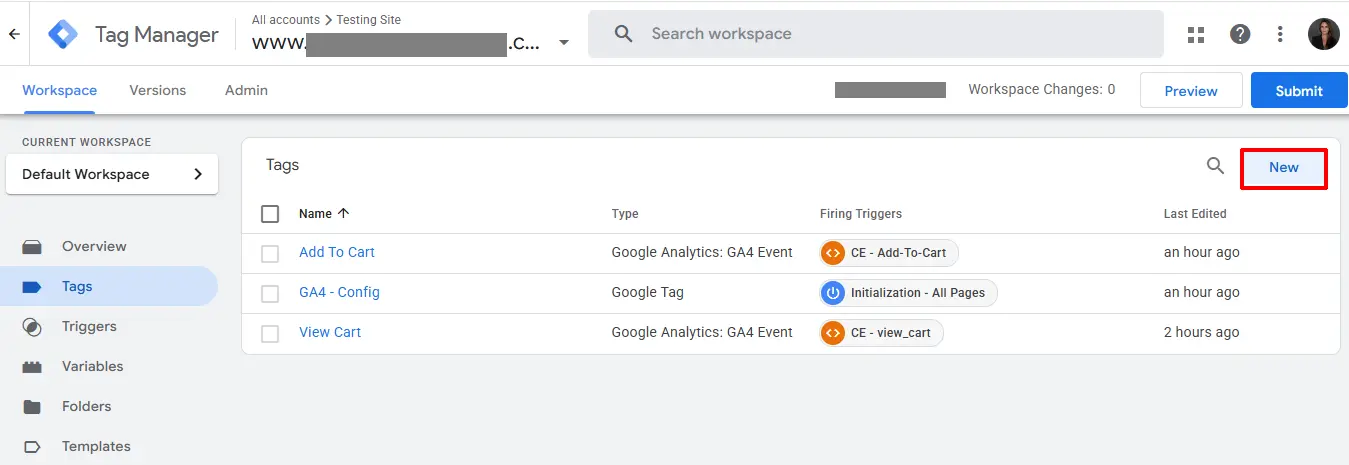
Task: Click the Preview button
Action: click(1191, 90)
